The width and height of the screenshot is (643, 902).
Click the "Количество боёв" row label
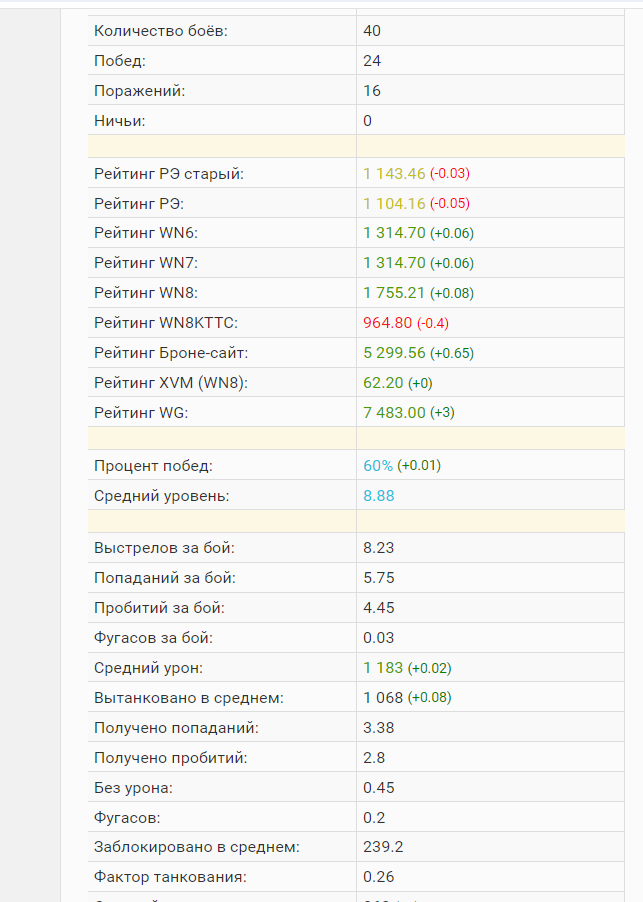pyautogui.click(x=160, y=31)
